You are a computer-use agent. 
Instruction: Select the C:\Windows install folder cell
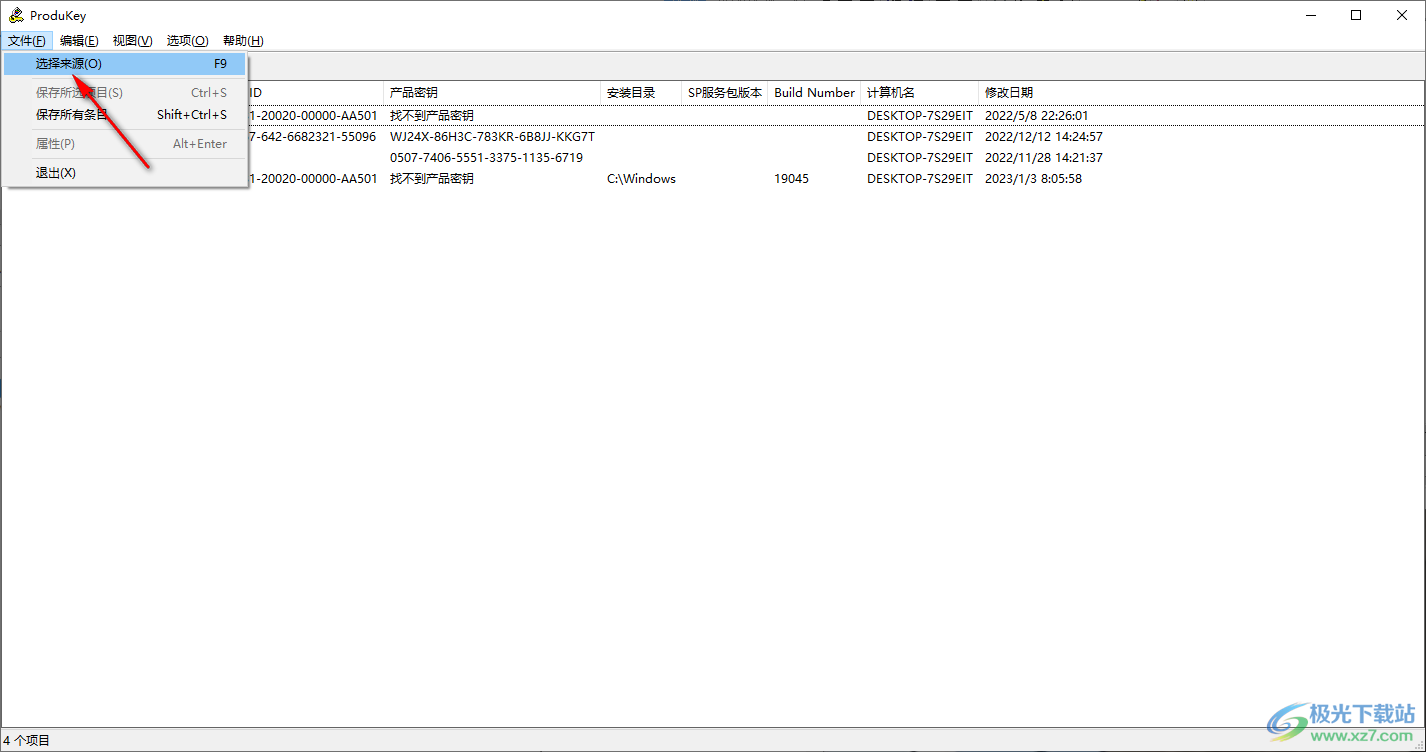[641, 179]
